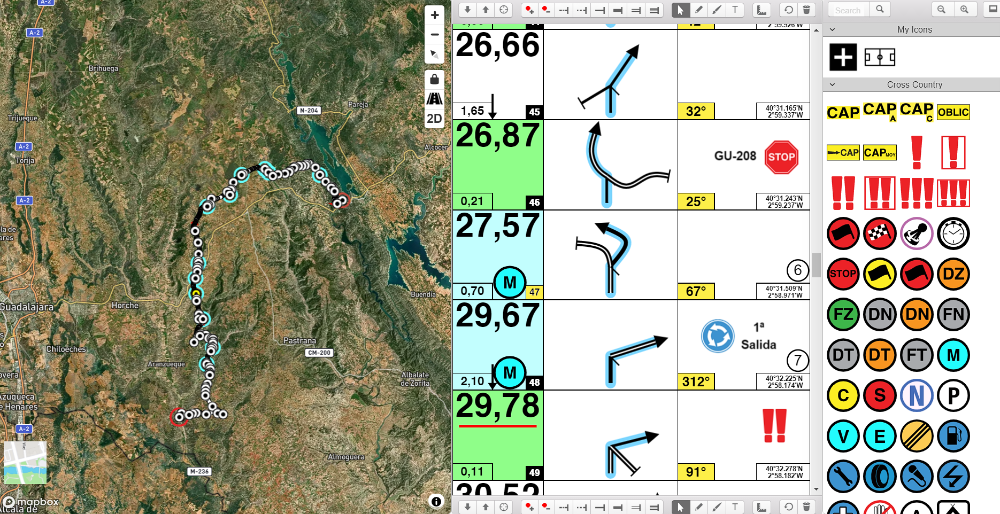The height and width of the screenshot is (514, 1000).
Task: Pick the orange DZ icon
Action: coord(953,274)
